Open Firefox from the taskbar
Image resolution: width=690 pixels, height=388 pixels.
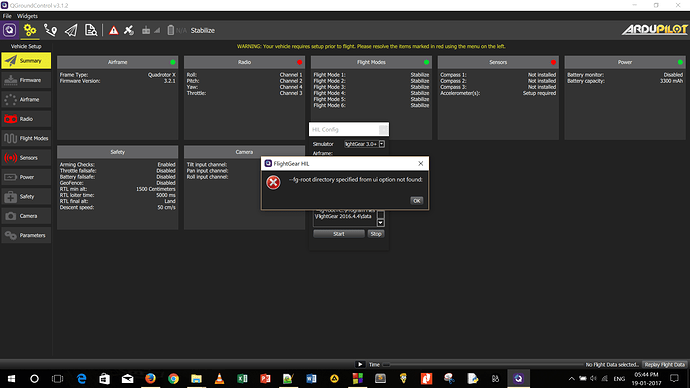(150, 378)
